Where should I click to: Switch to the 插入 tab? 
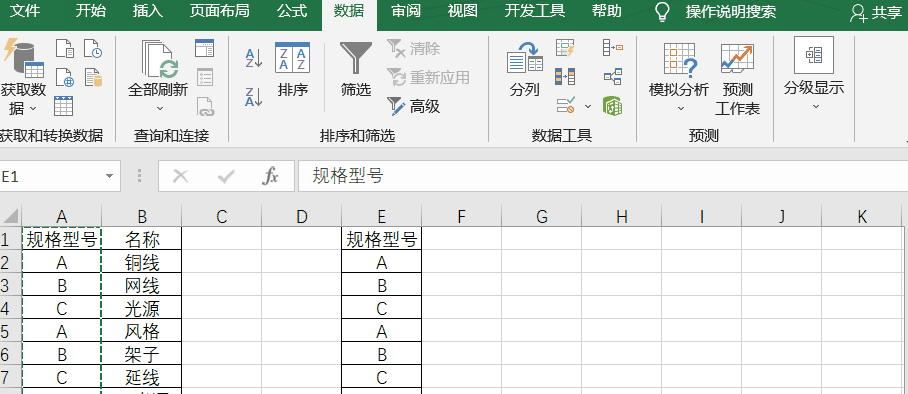click(147, 11)
